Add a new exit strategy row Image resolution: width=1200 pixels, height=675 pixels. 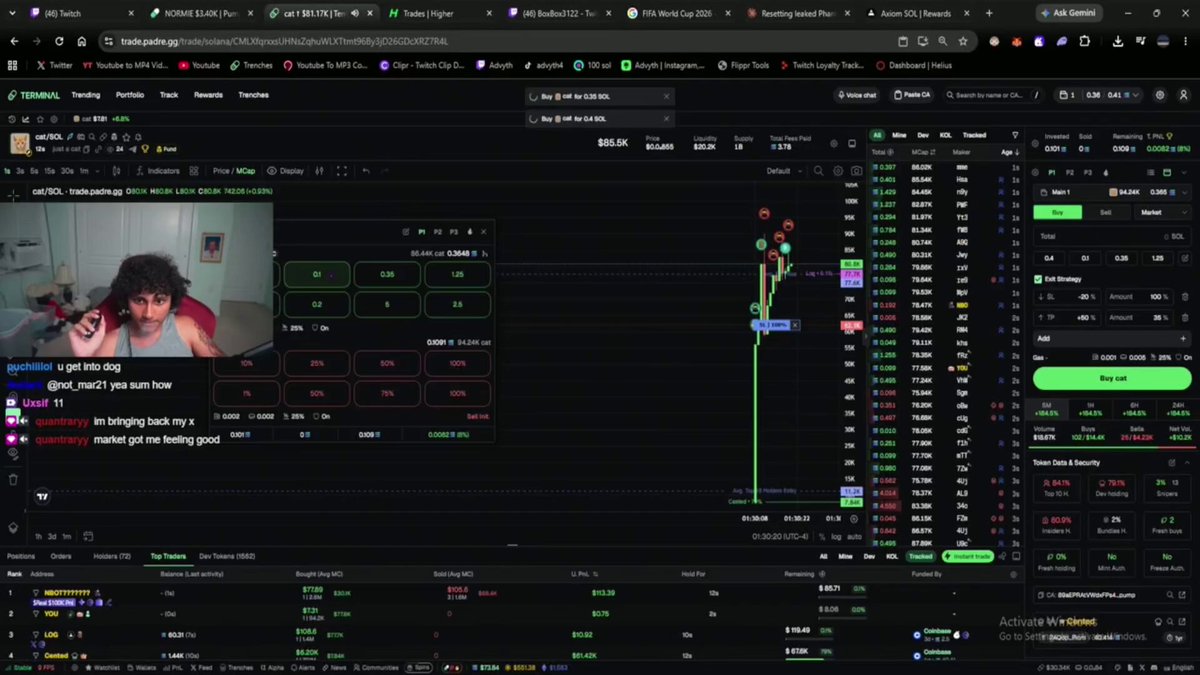1112,338
